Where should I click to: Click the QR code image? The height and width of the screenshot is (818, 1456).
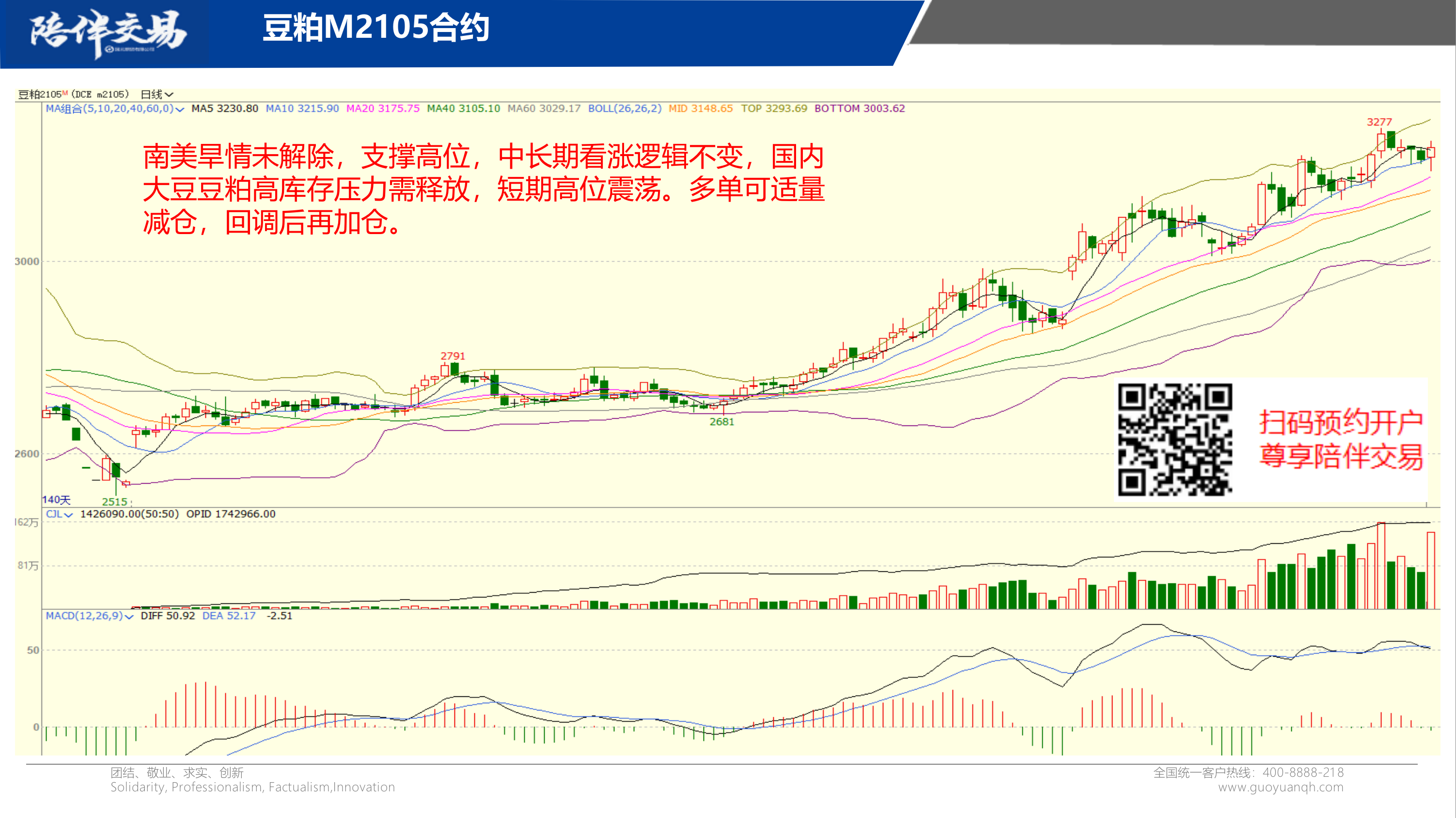pyautogui.click(x=1174, y=439)
